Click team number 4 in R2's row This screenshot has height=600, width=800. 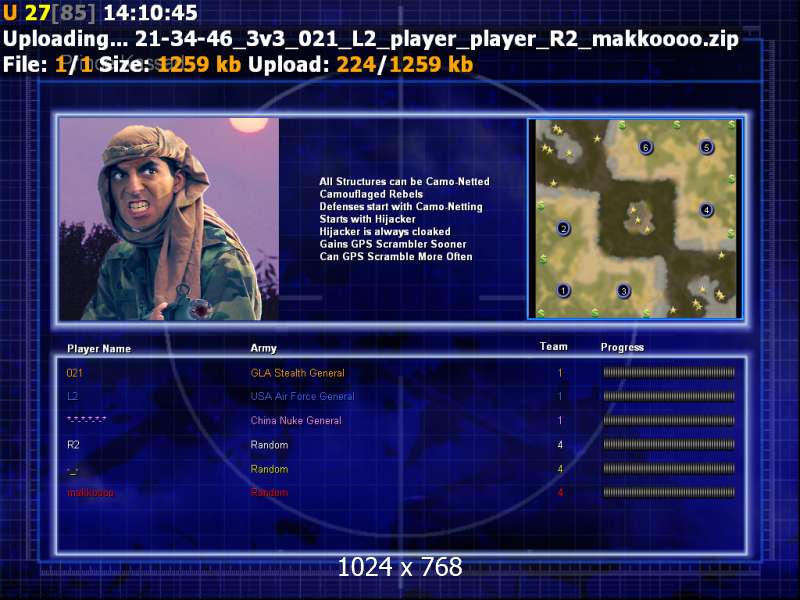point(560,445)
